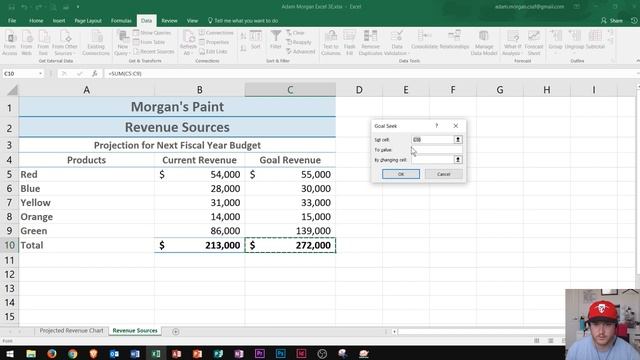Switch to the Review ribbon tab
Image resolution: width=640 pixels, height=360 pixels.
[169, 20]
